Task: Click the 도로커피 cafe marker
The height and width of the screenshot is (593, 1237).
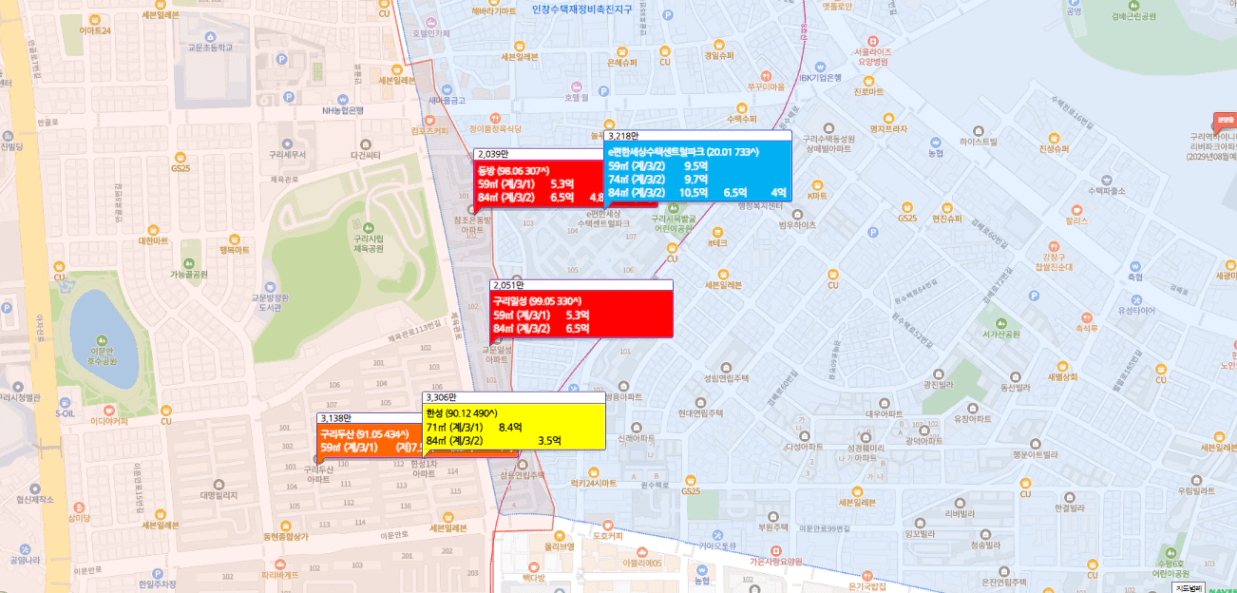Action: 608,524
